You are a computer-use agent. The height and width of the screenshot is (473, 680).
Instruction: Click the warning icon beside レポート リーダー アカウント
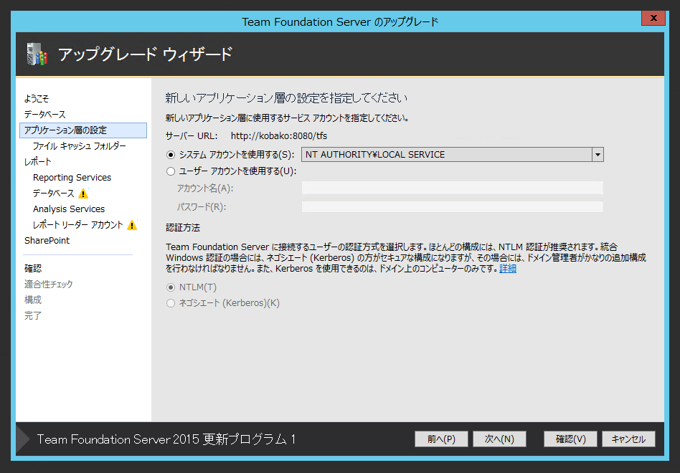(x=132, y=225)
